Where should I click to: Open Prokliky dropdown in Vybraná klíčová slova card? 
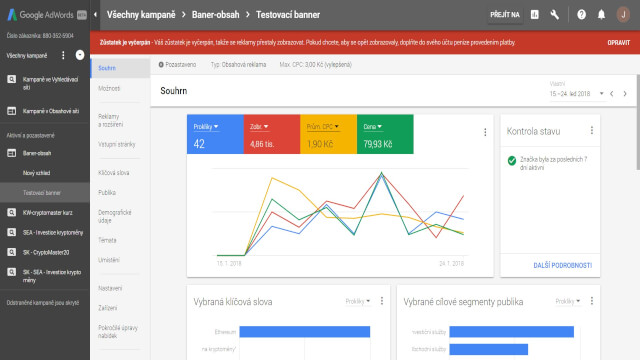[x=358, y=301]
